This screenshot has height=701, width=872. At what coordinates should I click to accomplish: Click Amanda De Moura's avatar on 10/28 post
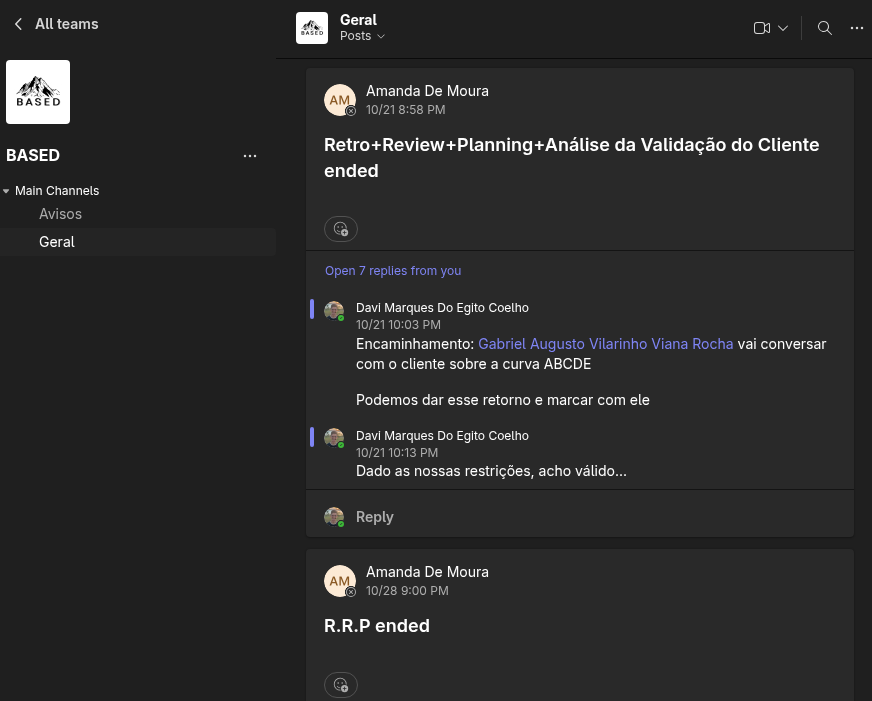(x=340, y=581)
